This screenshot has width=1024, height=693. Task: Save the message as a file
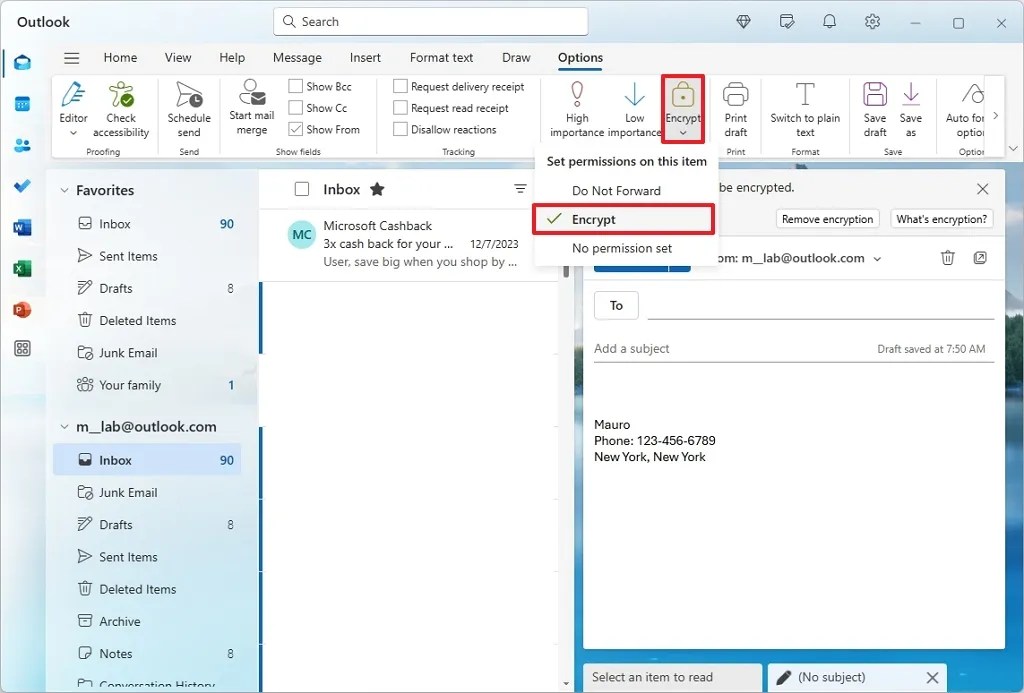point(911,110)
